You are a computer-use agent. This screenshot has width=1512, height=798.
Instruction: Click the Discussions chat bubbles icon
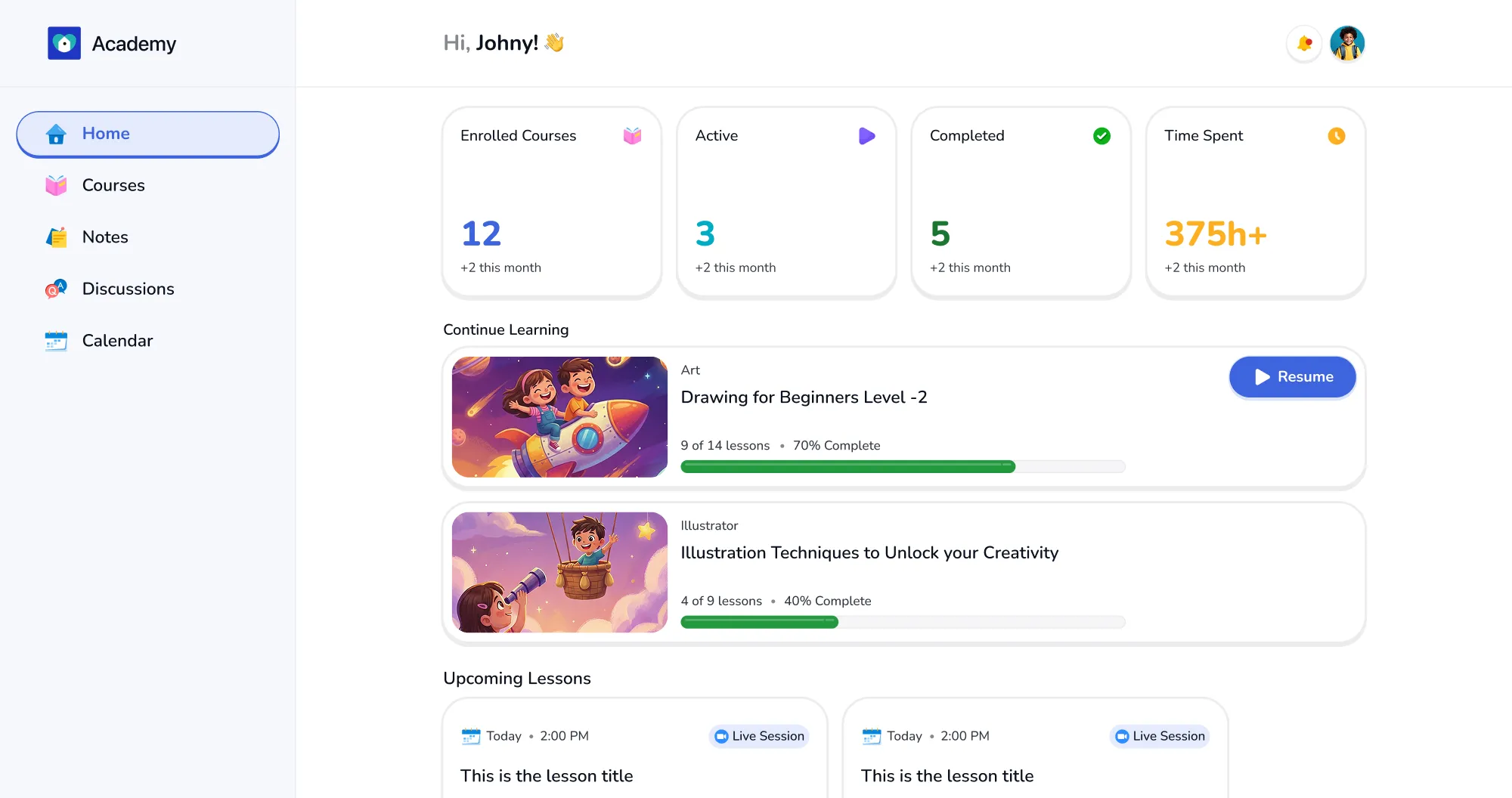point(56,289)
